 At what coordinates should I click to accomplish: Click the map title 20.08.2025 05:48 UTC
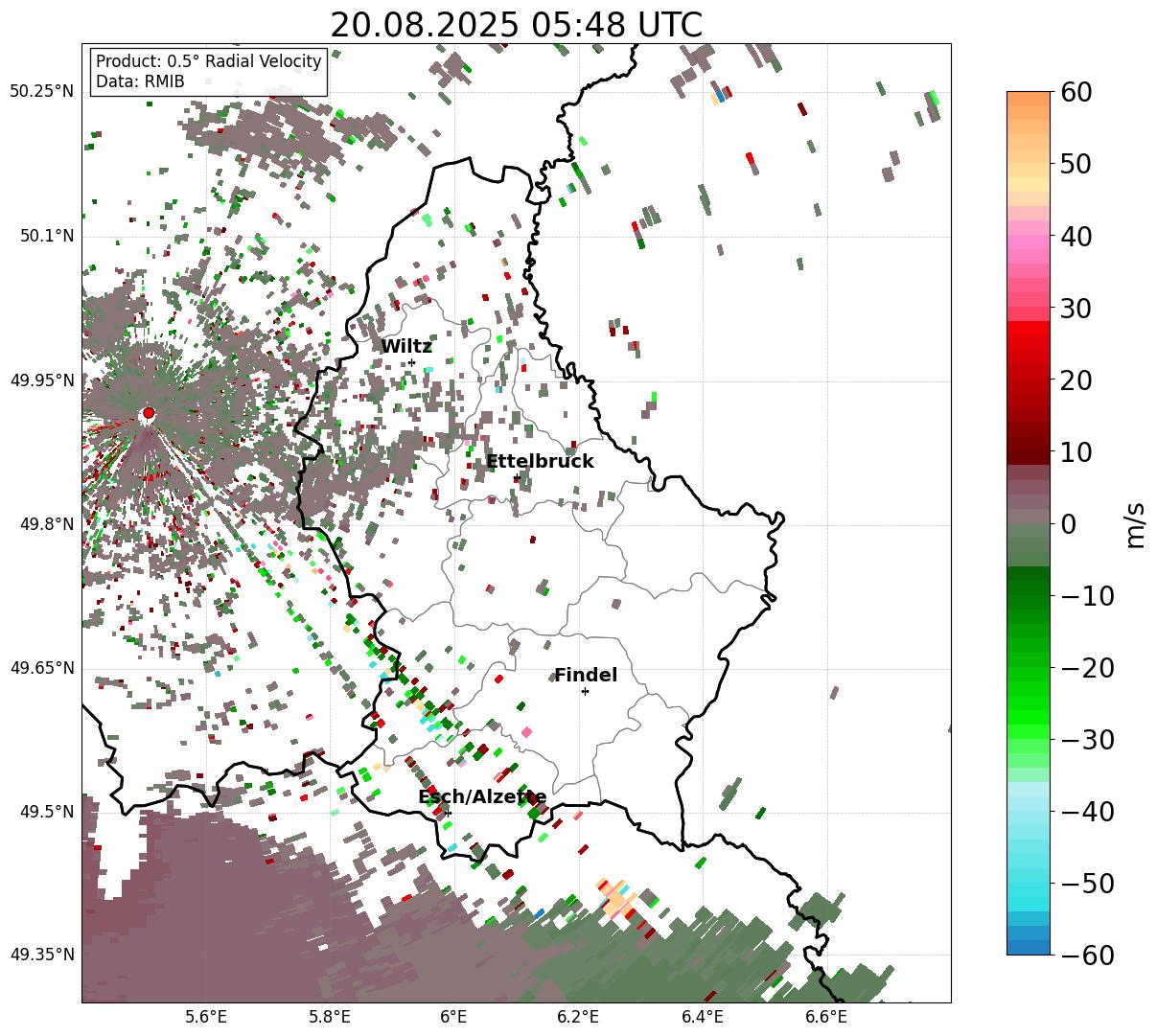516,25
